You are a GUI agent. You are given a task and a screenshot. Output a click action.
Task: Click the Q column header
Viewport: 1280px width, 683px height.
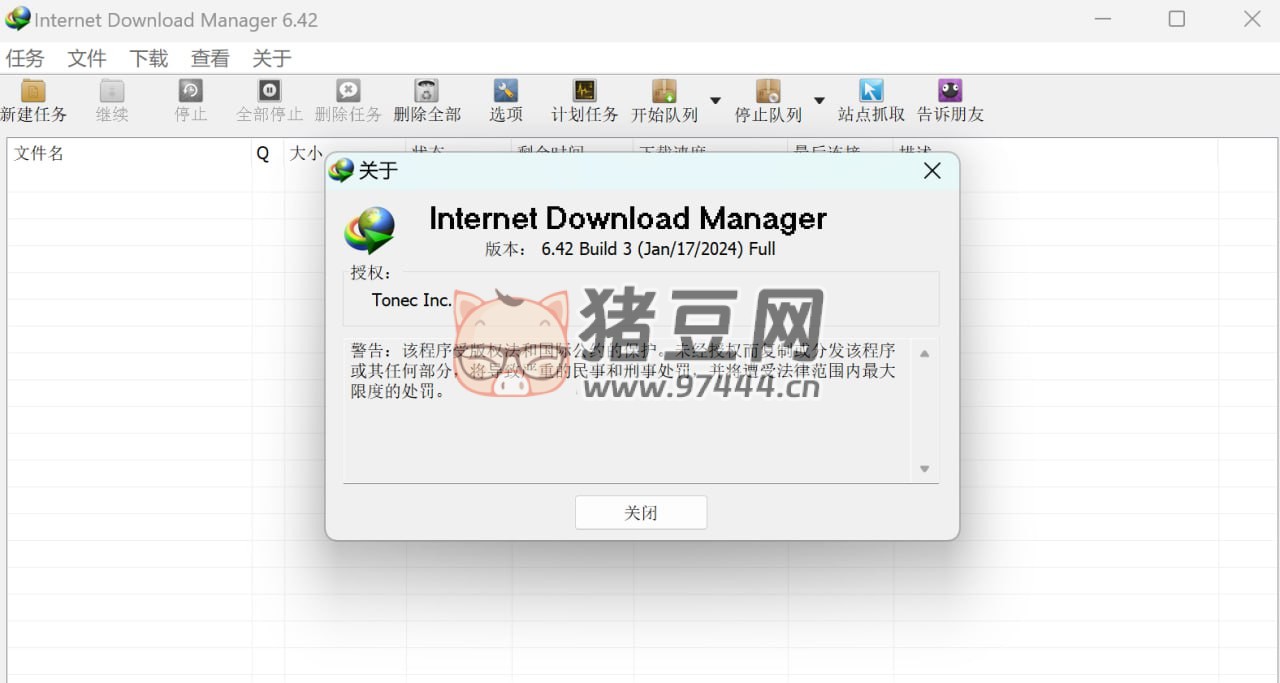tap(264, 153)
